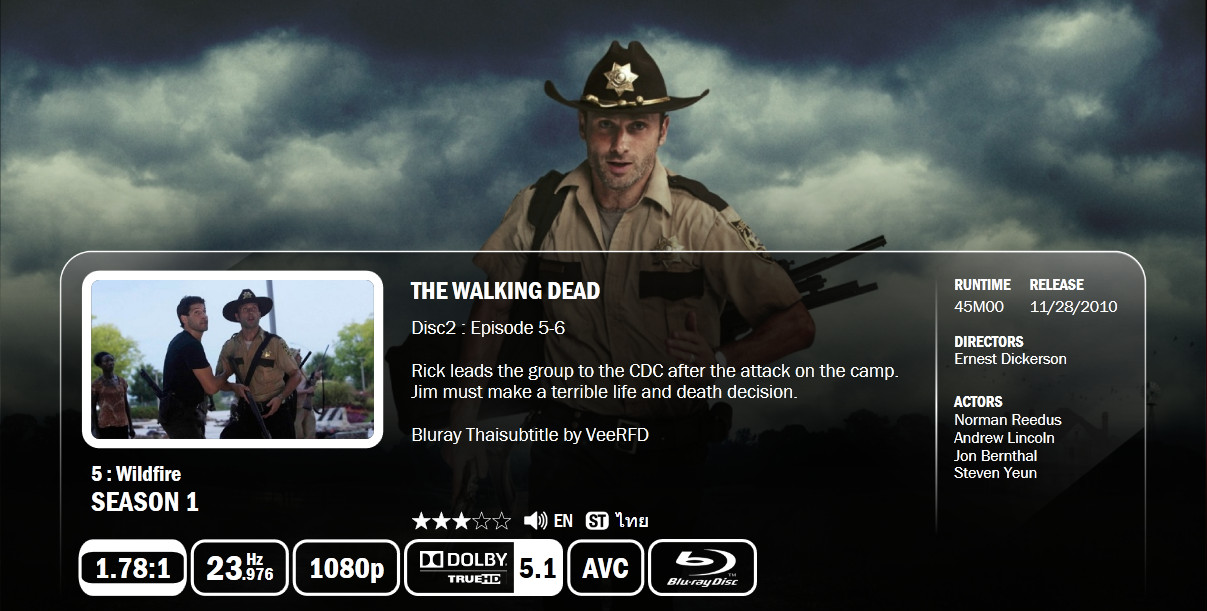
Task: Select actor Andrew Lincoln
Action: (x=1004, y=438)
